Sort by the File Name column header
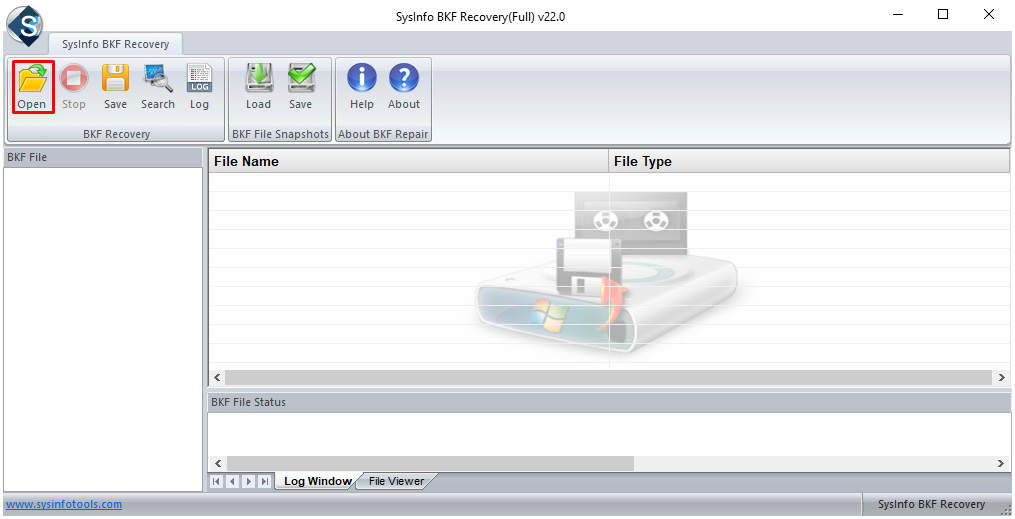The height and width of the screenshot is (519, 1015). tap(408, 161)
